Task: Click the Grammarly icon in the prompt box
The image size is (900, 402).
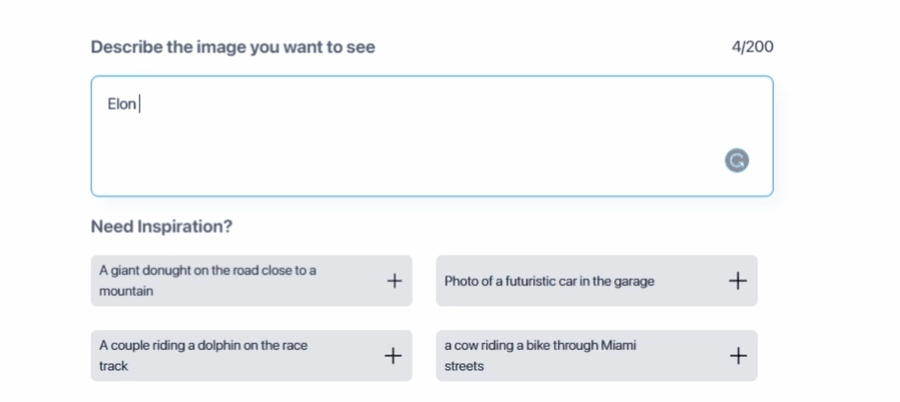Action: tap(737, 160)
